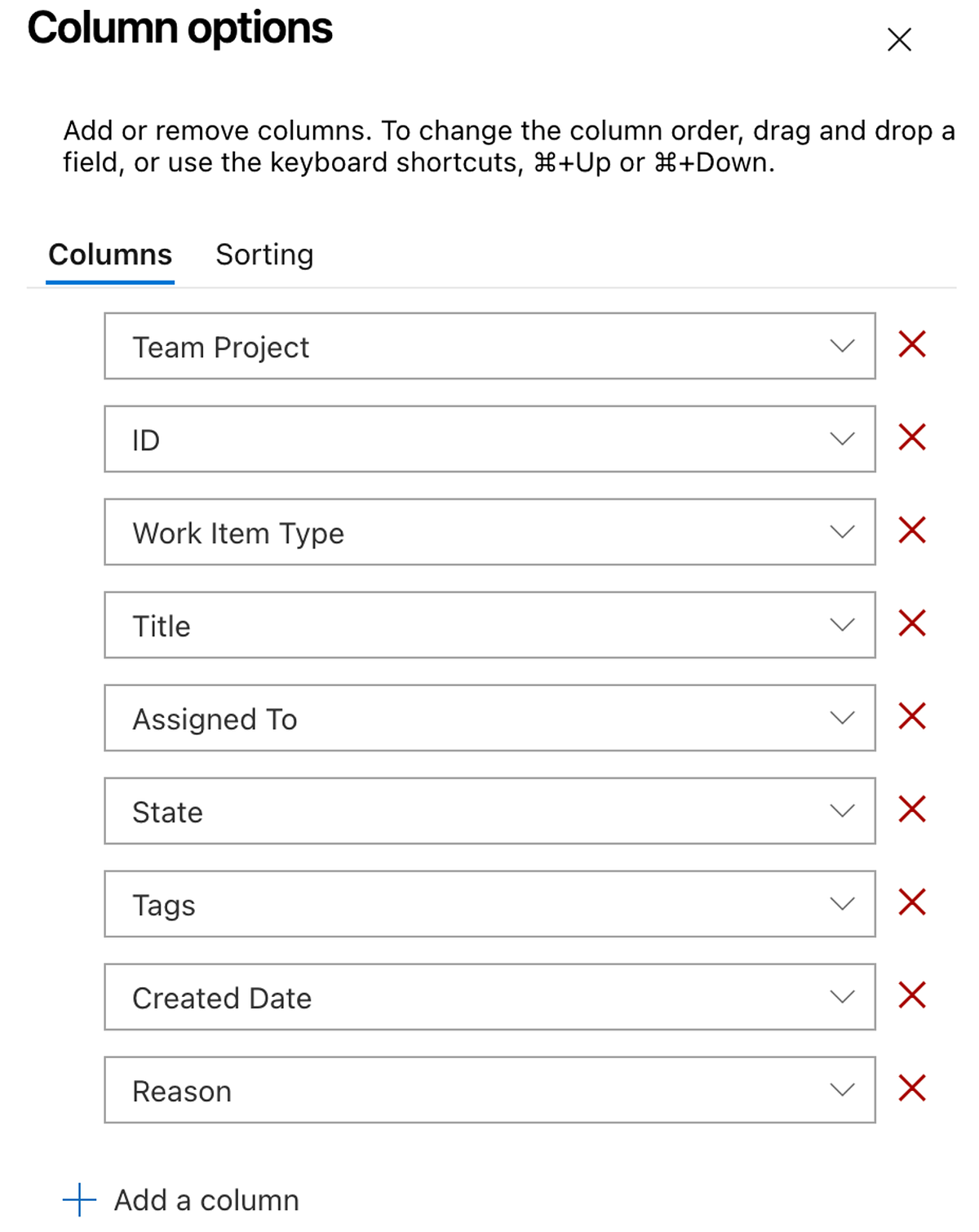Switch to the Sorting tab

[264, 255]
